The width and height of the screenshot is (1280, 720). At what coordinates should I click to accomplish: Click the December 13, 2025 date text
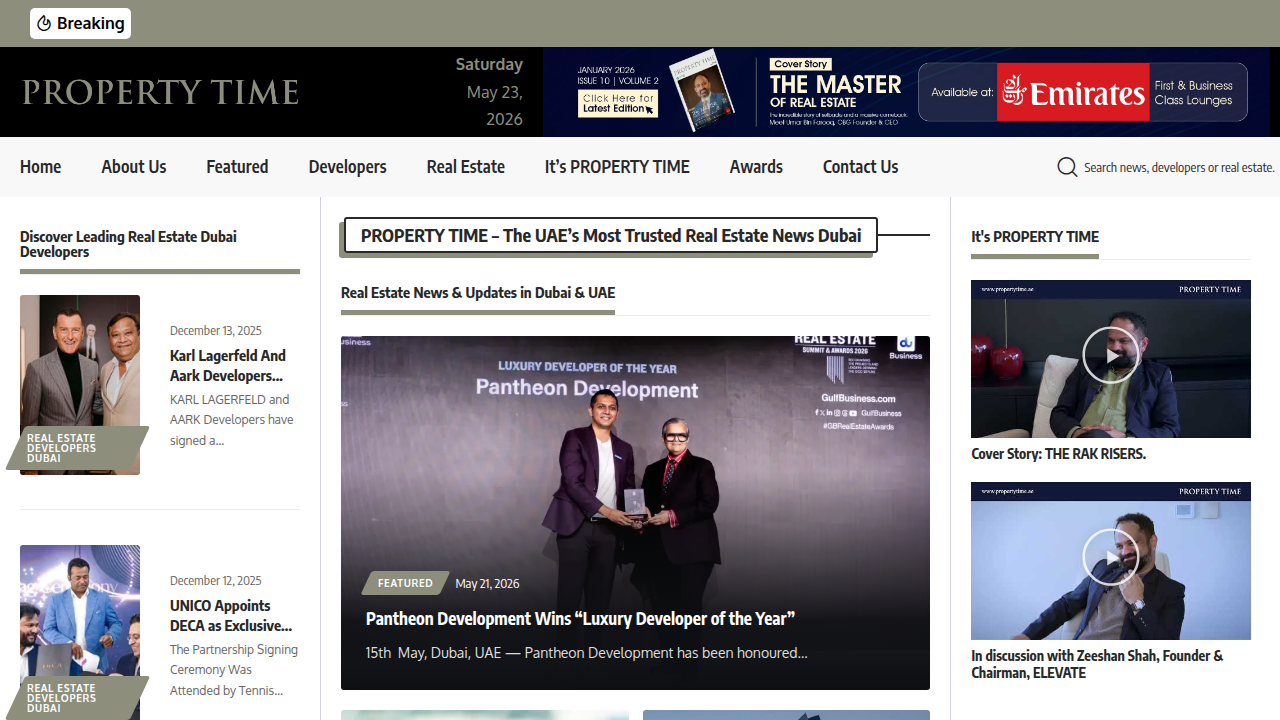[216, 331]
